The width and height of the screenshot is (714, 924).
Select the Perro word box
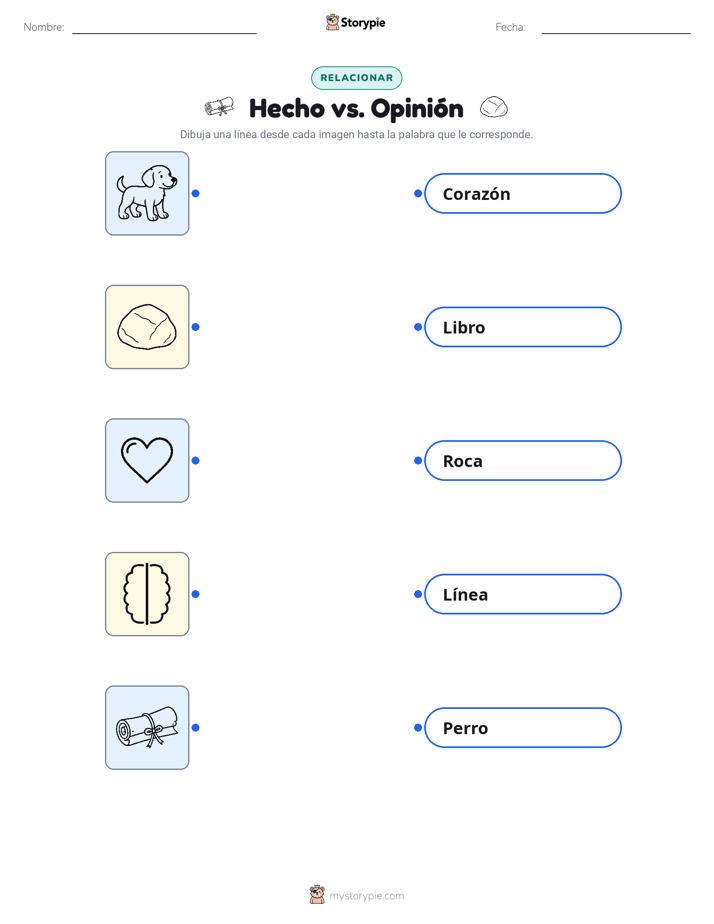click(523, 728)
